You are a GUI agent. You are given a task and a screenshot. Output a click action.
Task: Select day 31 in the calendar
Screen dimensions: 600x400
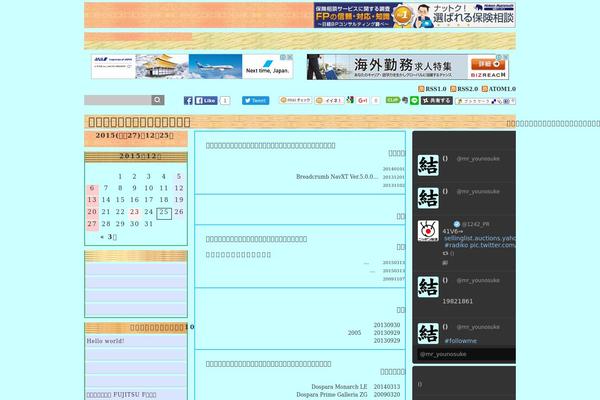click(x=148, y=224)
